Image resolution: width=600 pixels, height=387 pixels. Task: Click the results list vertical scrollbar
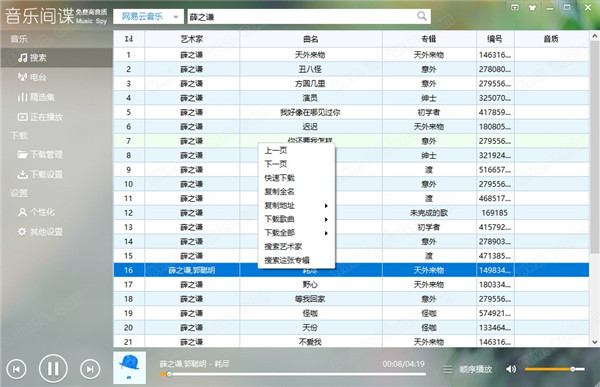[x=594, y=147]
